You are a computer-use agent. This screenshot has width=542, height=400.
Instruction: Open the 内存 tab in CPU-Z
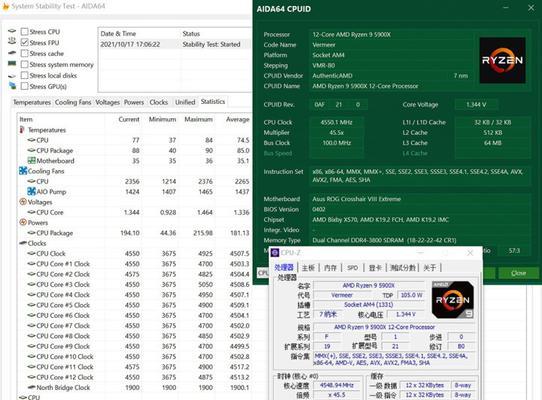pos(330,268)
